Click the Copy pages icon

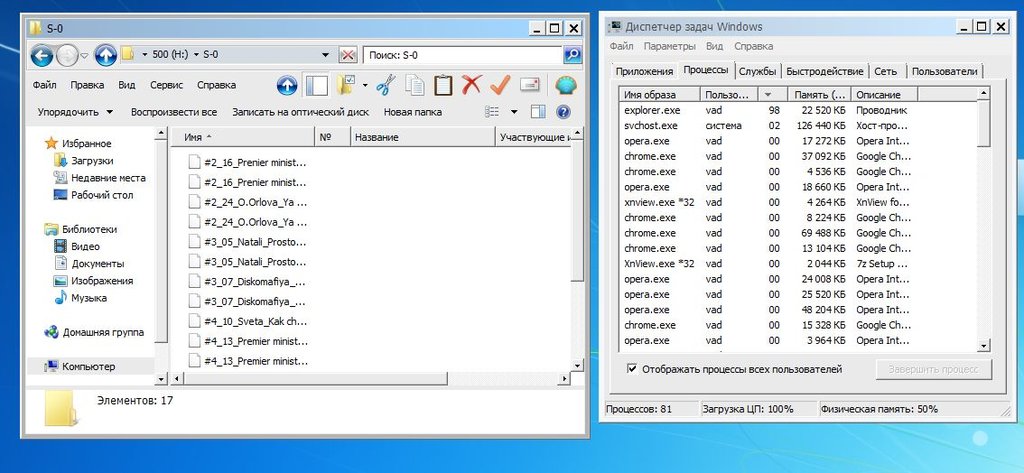click(414, 86)
